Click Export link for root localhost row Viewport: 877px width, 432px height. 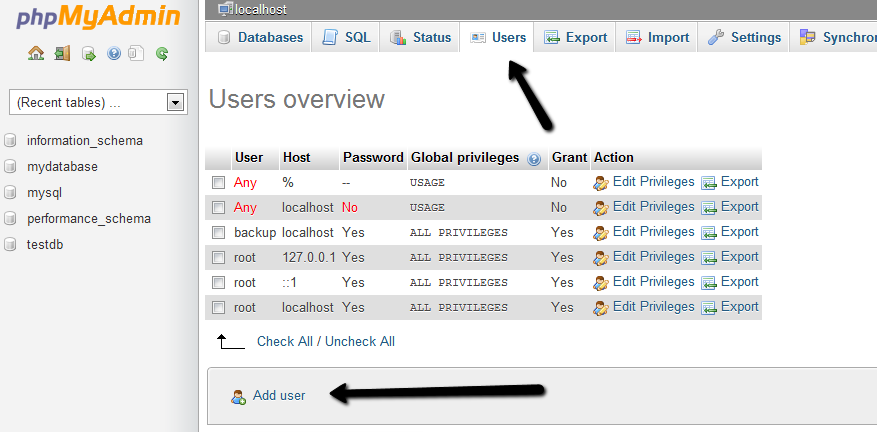click(739, 307)
